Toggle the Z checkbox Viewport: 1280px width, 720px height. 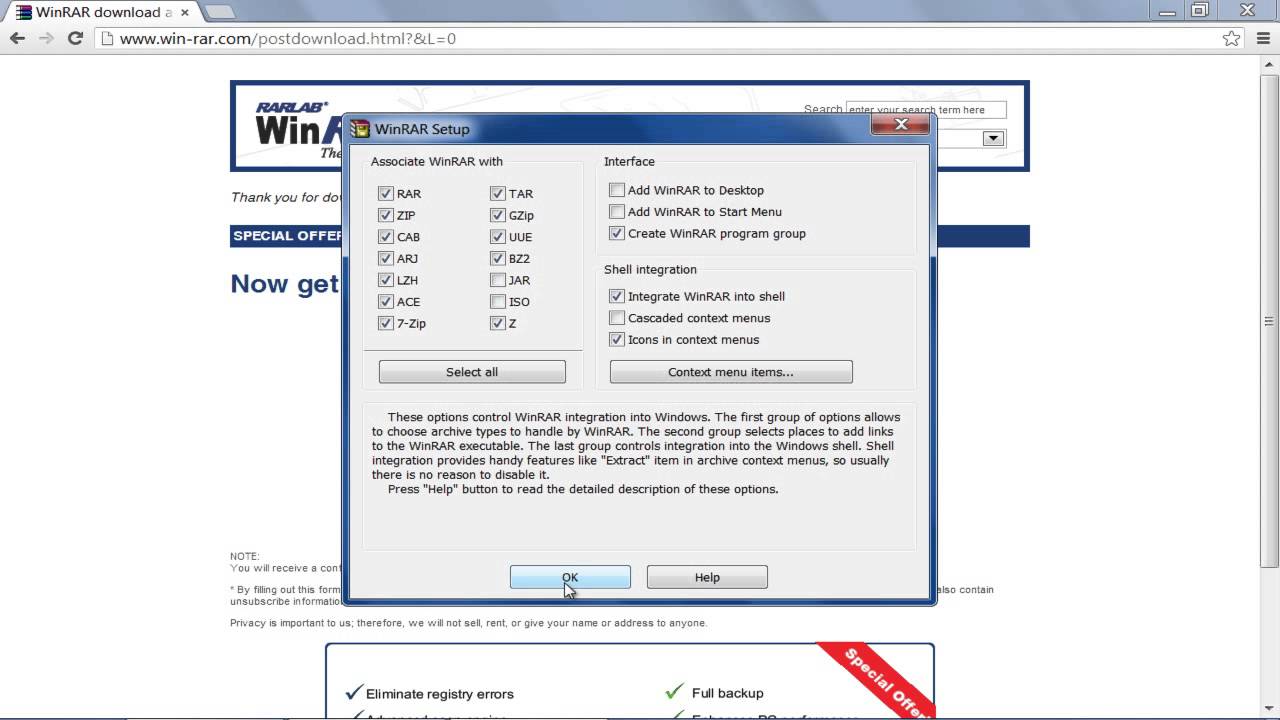coord(498,323)
